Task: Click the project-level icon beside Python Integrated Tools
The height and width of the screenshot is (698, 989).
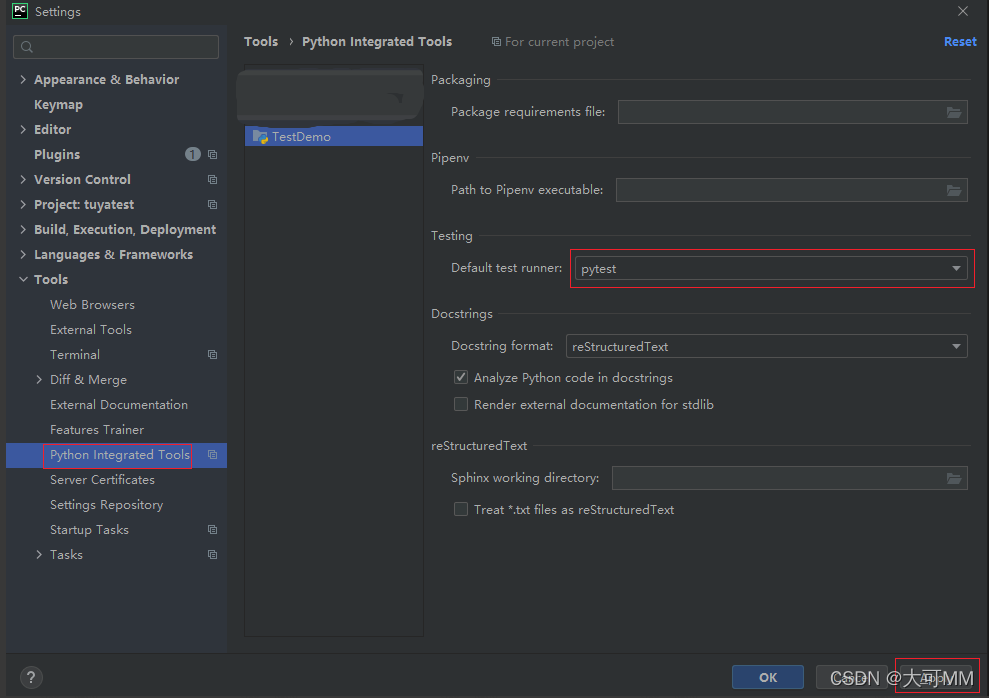Action: 213,455
